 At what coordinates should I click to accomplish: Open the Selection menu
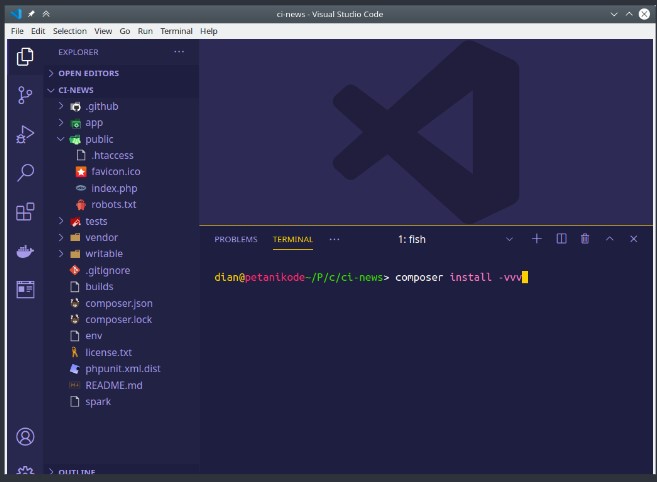tap(70, 31)
